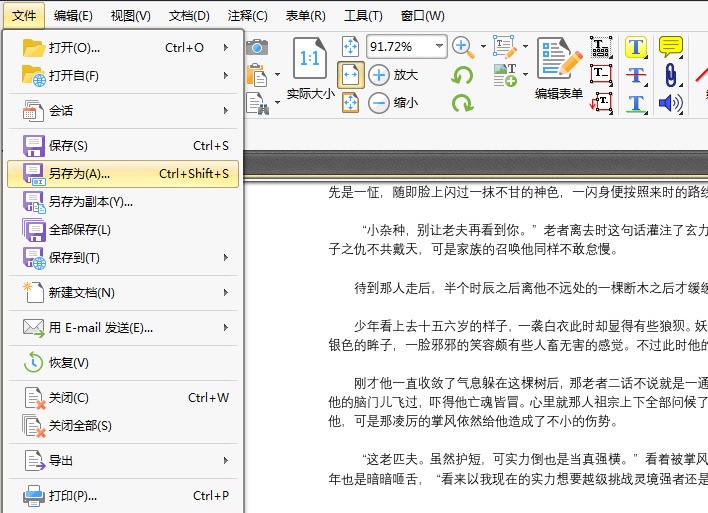
Task: Open the 导出 menu entry
Action: (123, 461)
